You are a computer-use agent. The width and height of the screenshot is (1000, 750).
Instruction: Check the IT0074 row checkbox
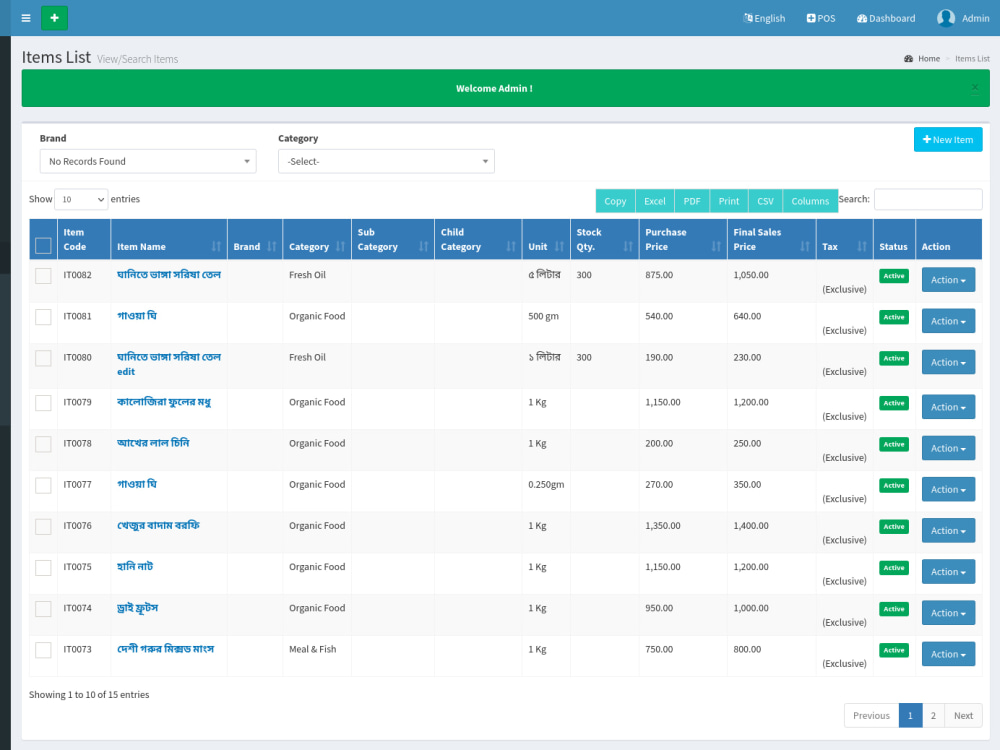coord(43,609)
